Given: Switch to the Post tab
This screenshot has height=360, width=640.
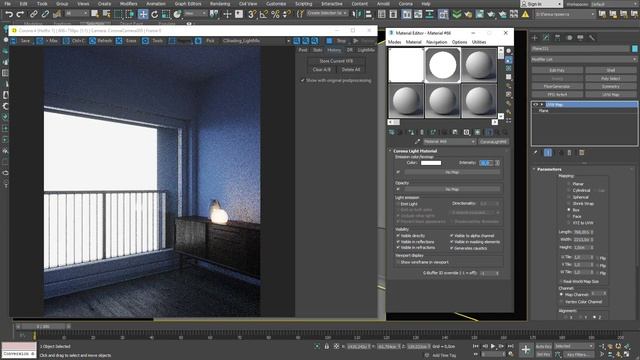Looking at the screenshot, I should pos(303,50).
